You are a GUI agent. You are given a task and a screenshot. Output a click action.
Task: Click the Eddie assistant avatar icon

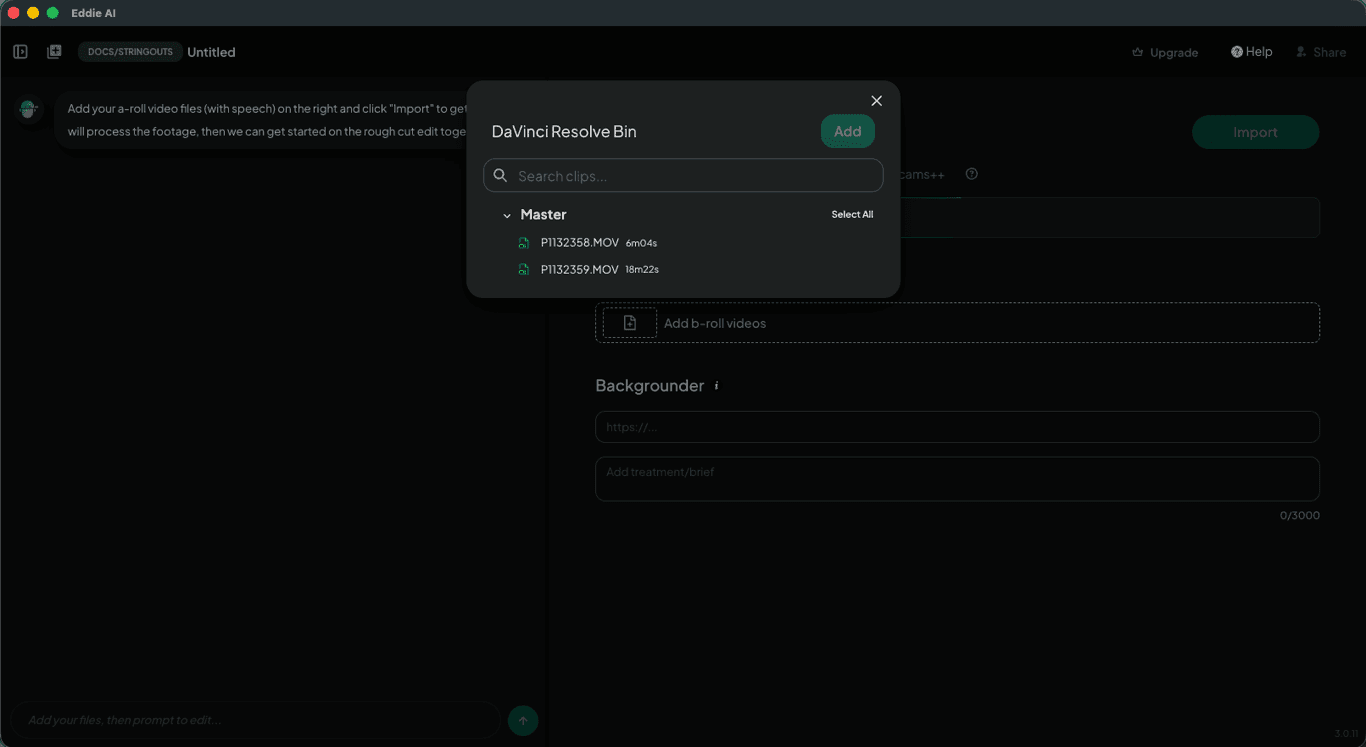(x=28, y=109)
